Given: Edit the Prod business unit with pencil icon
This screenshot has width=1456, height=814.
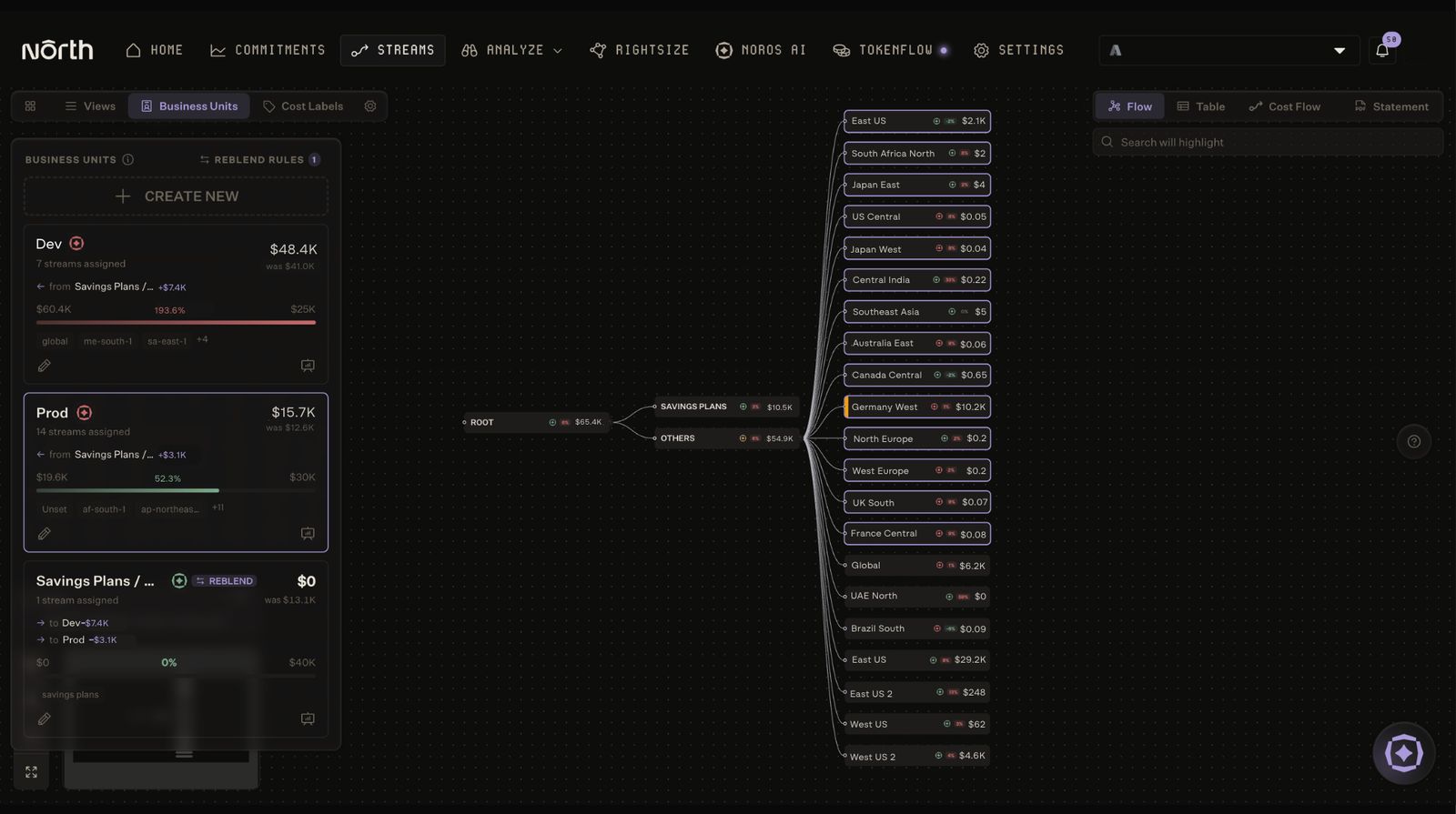Looking at the screenshot, I should pos(44,534).
